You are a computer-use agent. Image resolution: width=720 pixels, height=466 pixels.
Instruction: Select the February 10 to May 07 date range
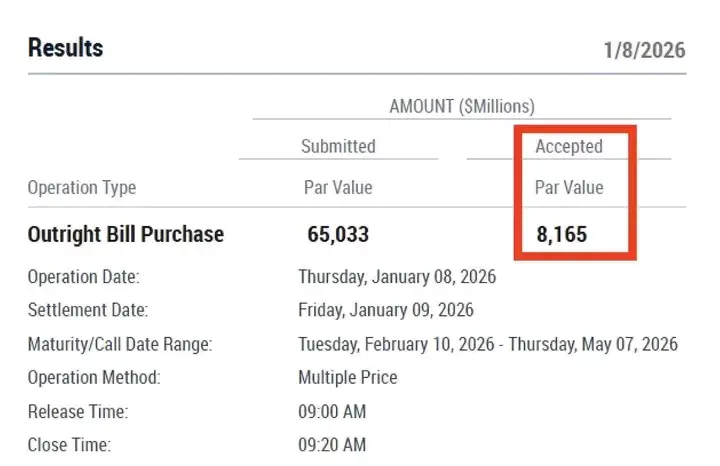(488, 345)
